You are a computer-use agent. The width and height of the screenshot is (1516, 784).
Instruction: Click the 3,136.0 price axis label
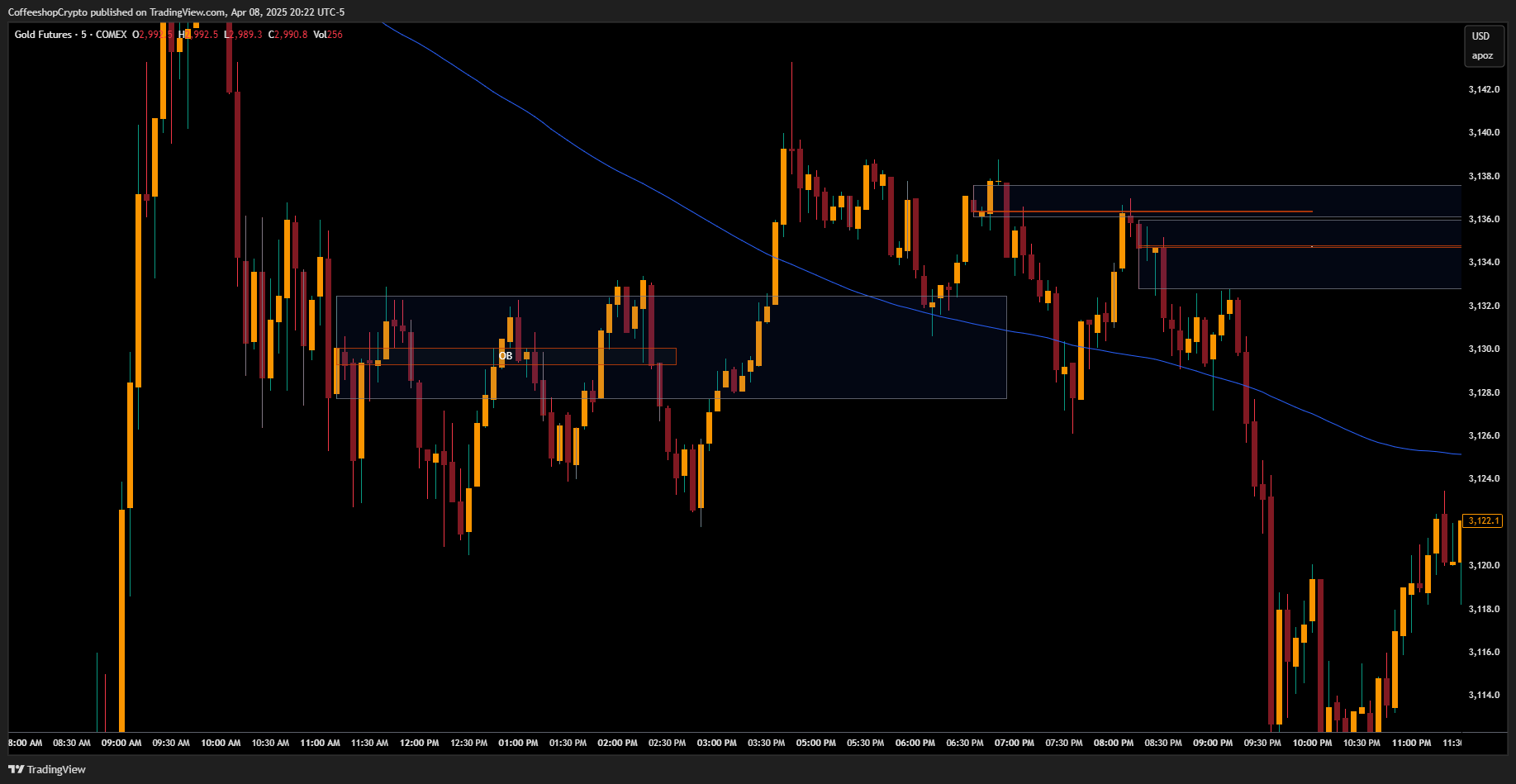tap(1484, 219)
